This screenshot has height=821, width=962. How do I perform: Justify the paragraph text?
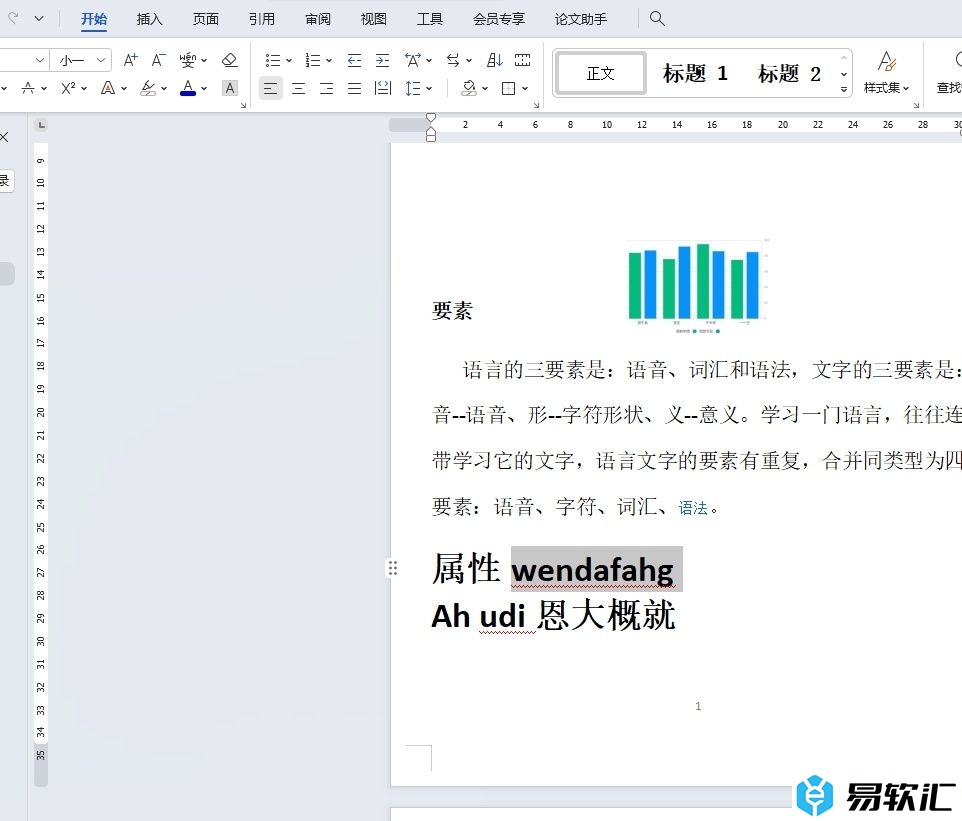tap(355, 89)
